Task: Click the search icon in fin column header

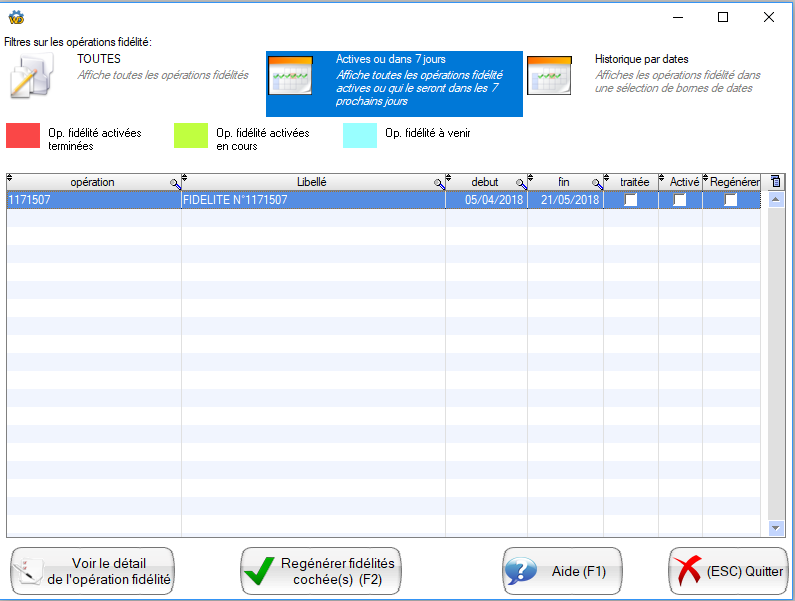Action: click(597, 184)
